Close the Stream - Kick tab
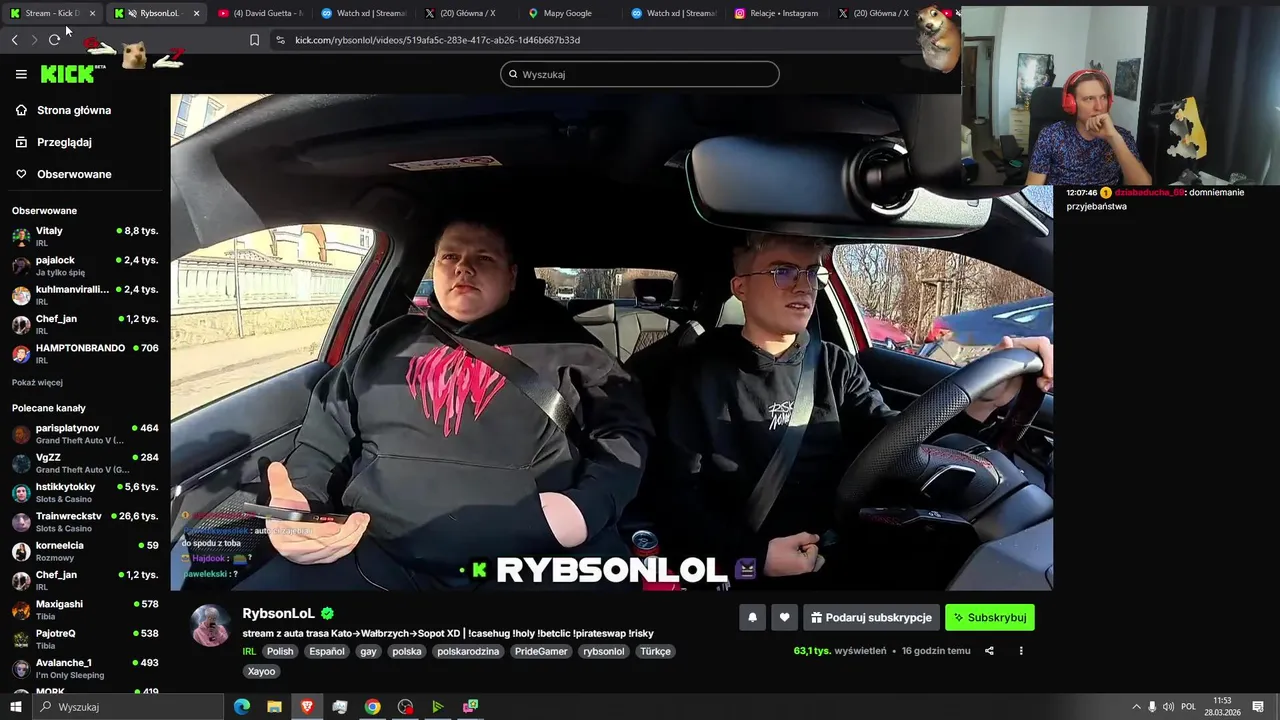 click(x=92, y=13)
